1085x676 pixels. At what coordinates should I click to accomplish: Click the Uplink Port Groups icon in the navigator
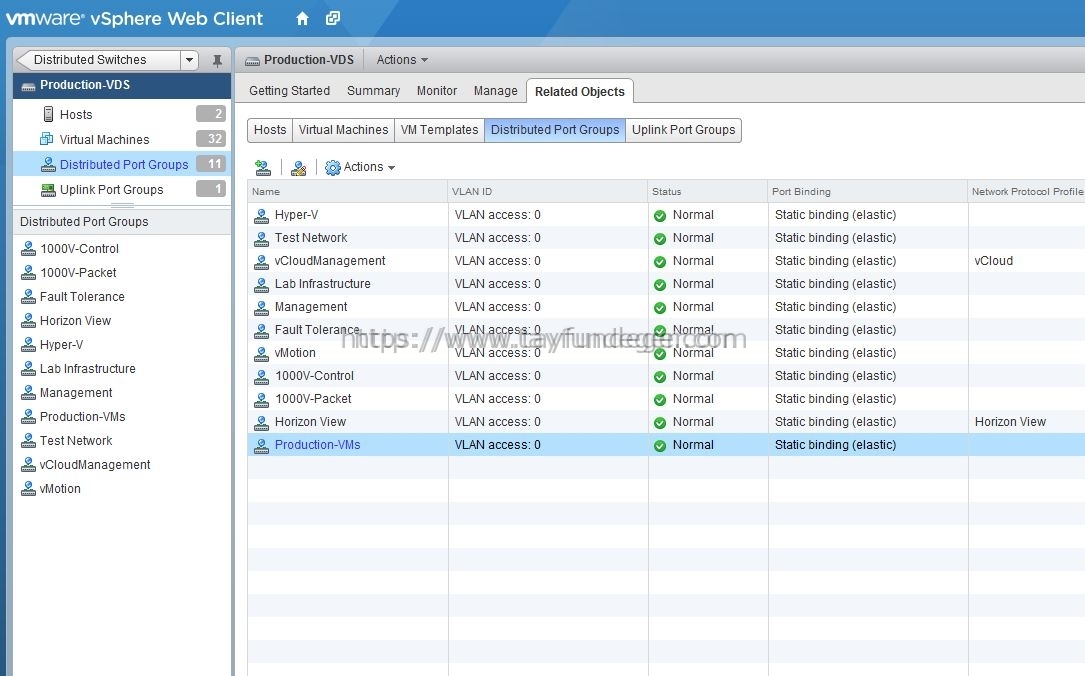pyautogui.click(x=48, y=190)
